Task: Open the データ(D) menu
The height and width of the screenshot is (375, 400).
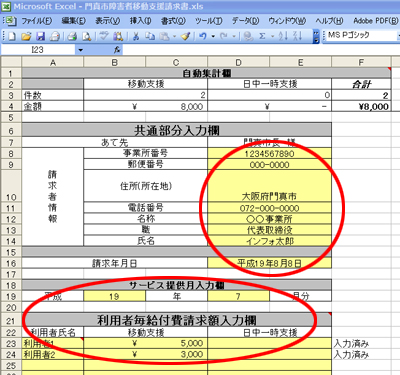Action: click(x=245, y=21)
